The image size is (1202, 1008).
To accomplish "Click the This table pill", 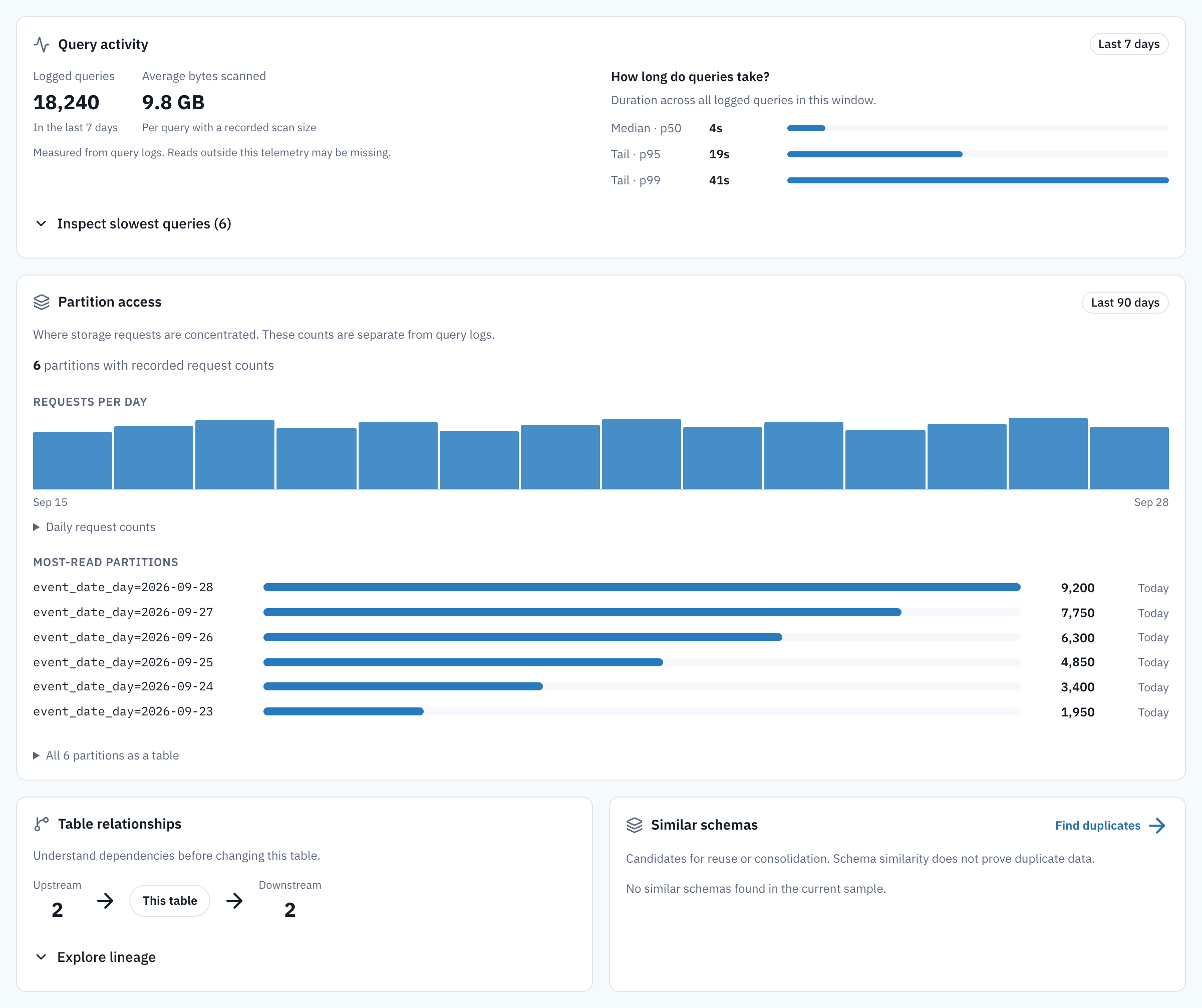I will click(169, 900).
